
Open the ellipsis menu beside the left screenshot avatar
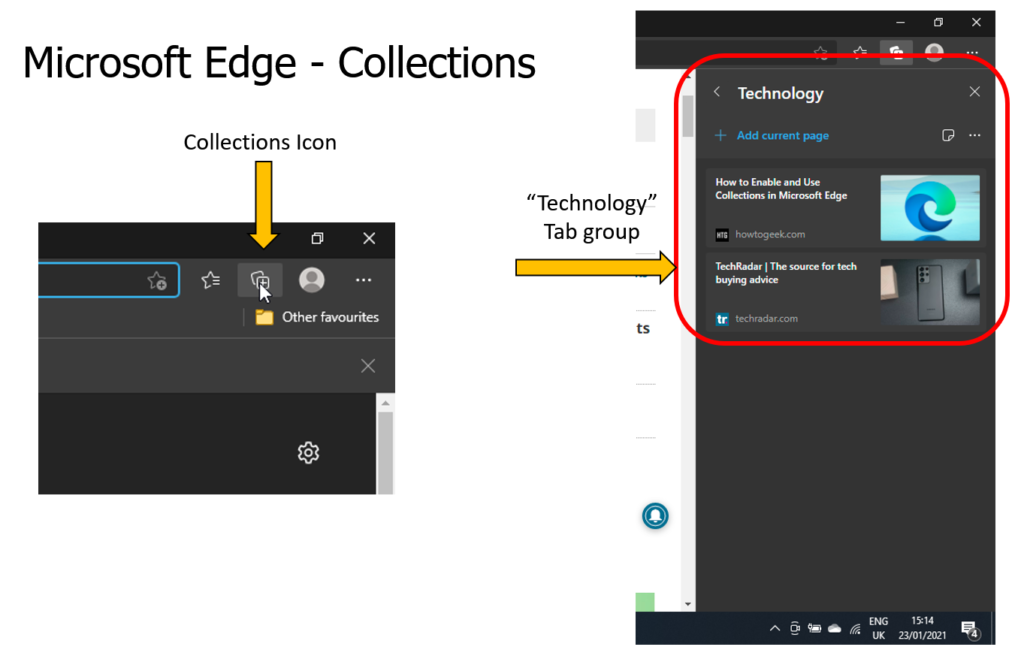(363, 280)
